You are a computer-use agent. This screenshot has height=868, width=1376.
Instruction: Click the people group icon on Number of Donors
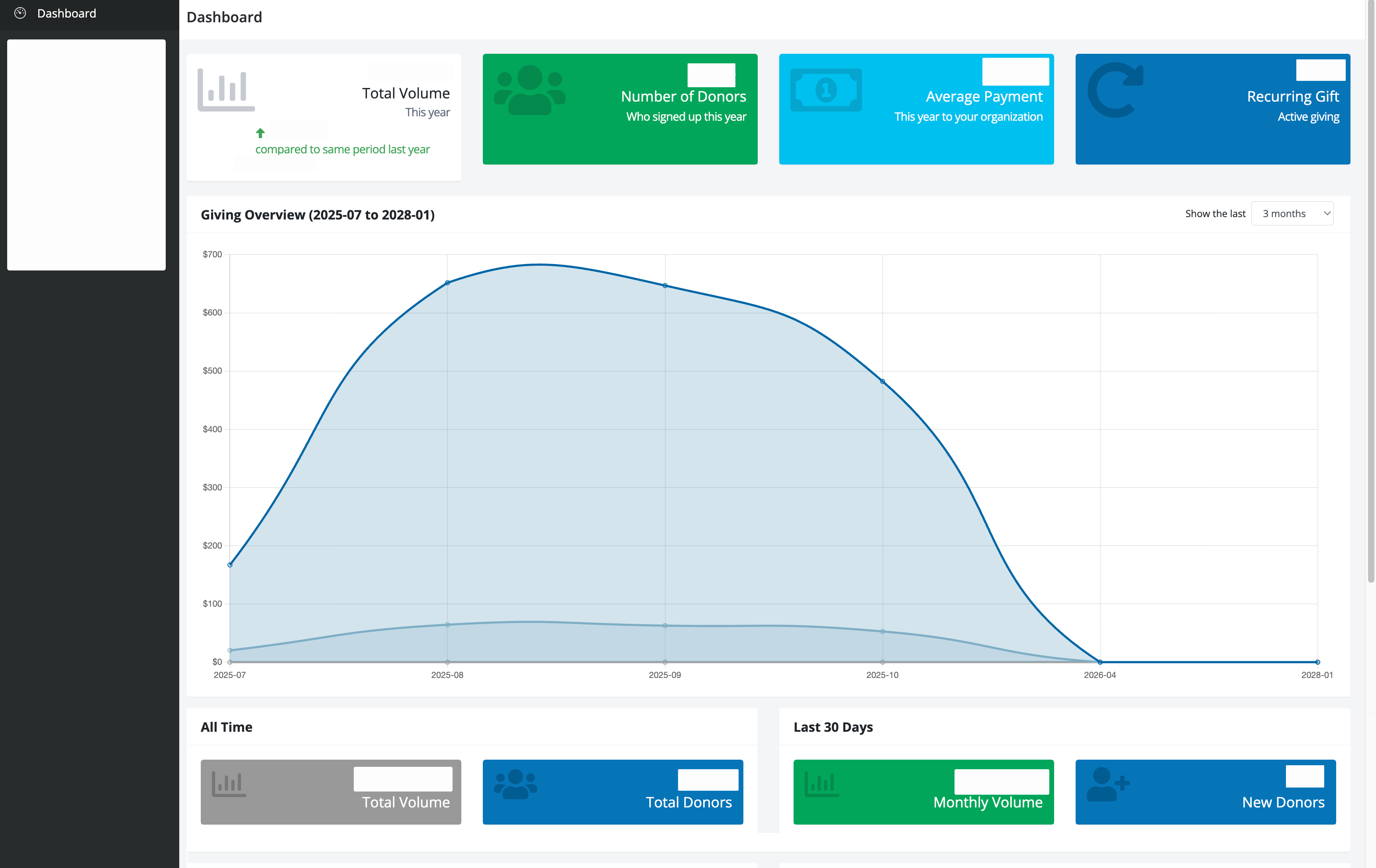pos(529,90)
